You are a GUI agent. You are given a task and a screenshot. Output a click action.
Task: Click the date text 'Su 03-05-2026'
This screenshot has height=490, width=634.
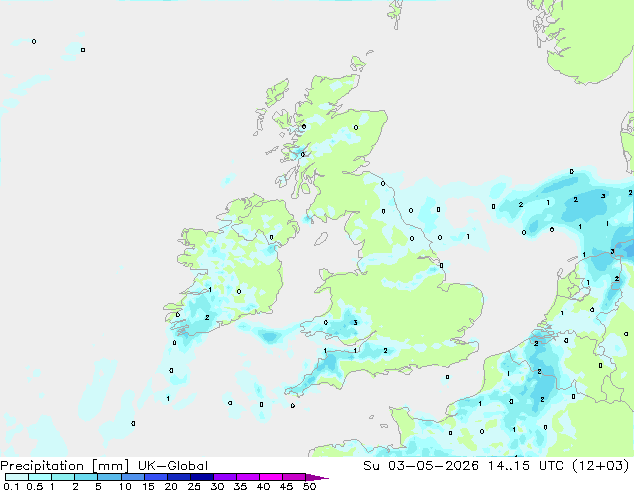(421, 465)
